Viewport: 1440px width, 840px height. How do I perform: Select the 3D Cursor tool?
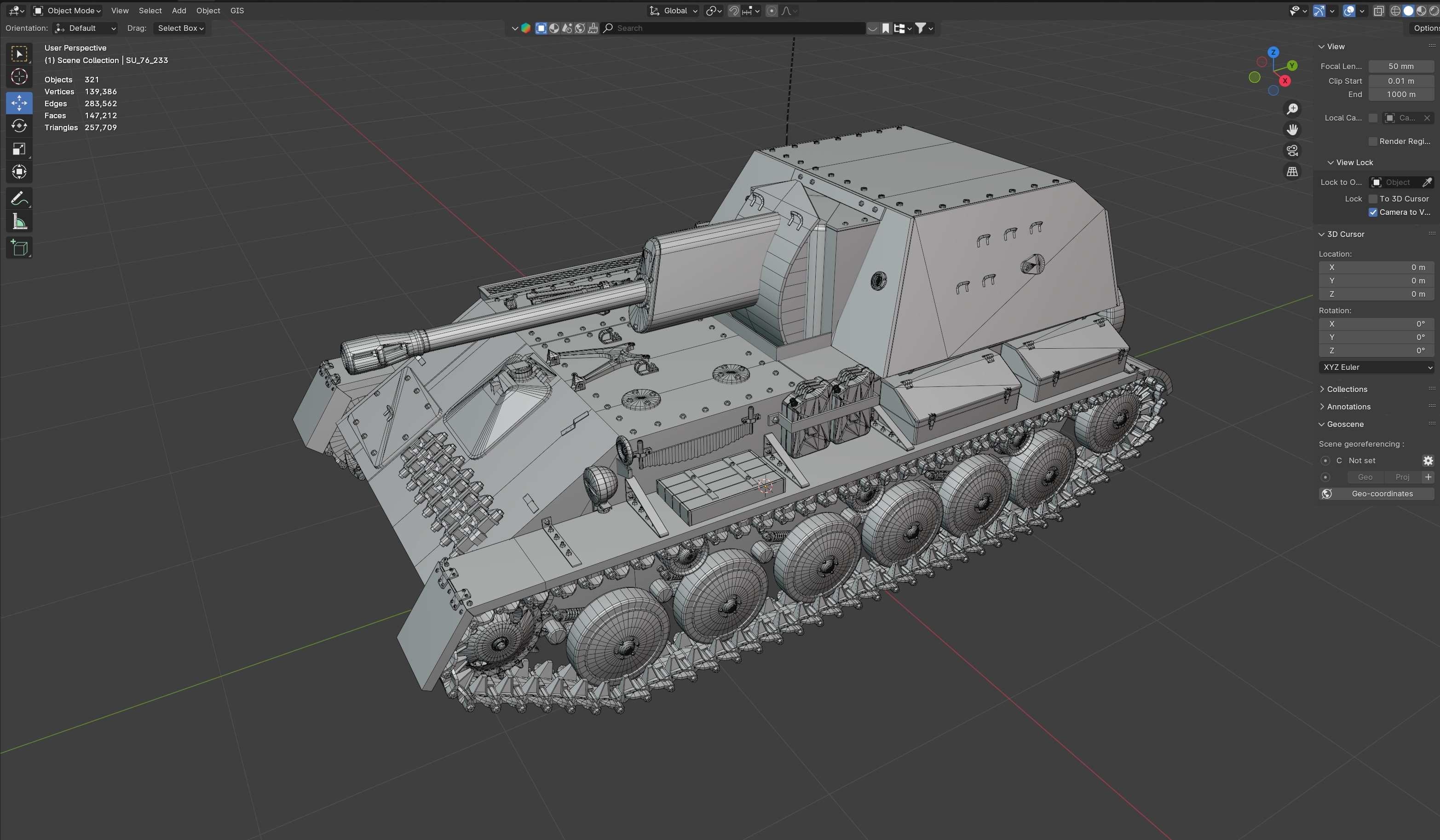pyautogui.click(x=19, y=76)
